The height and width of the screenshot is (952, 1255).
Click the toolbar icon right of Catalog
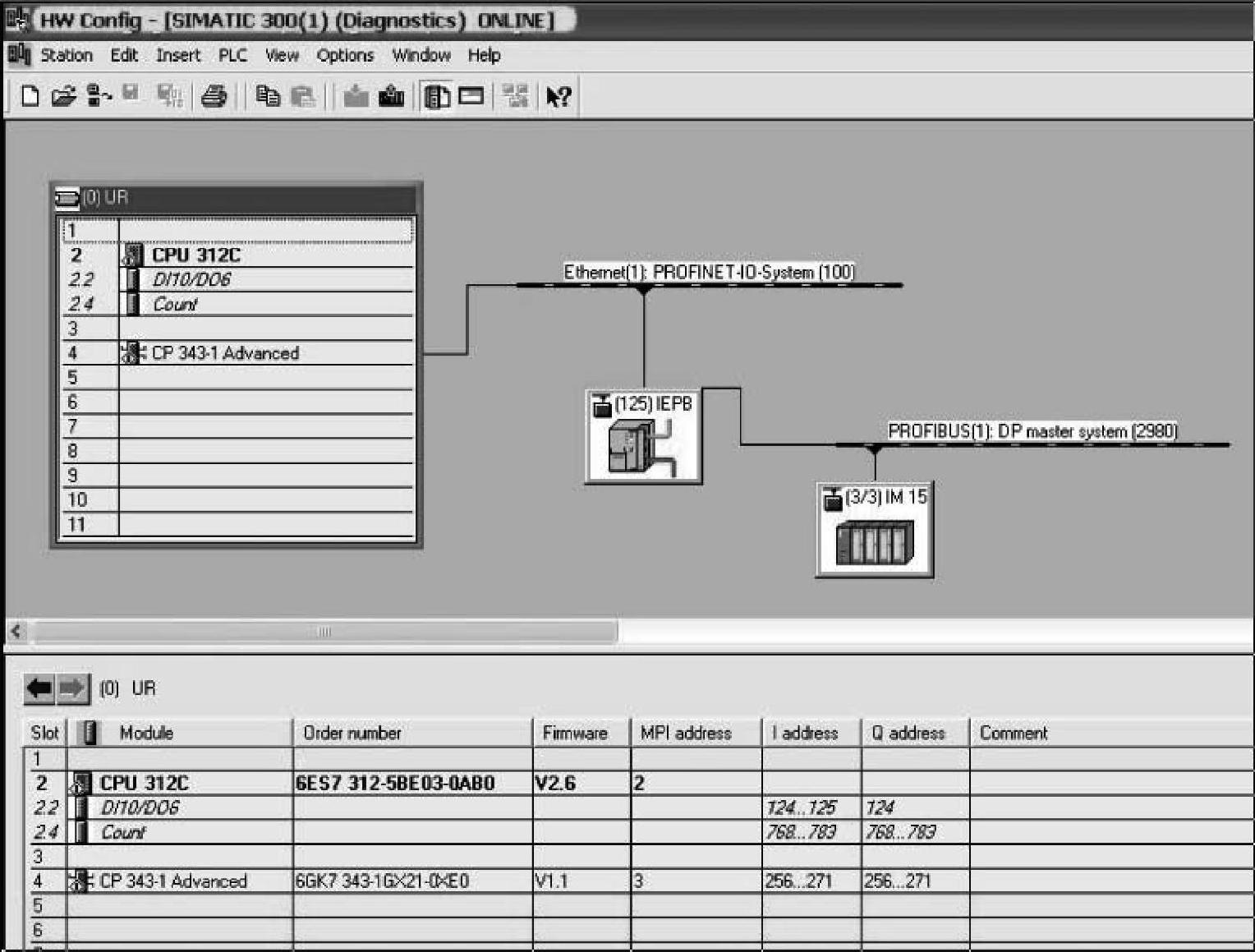click(x=471, y=96)
